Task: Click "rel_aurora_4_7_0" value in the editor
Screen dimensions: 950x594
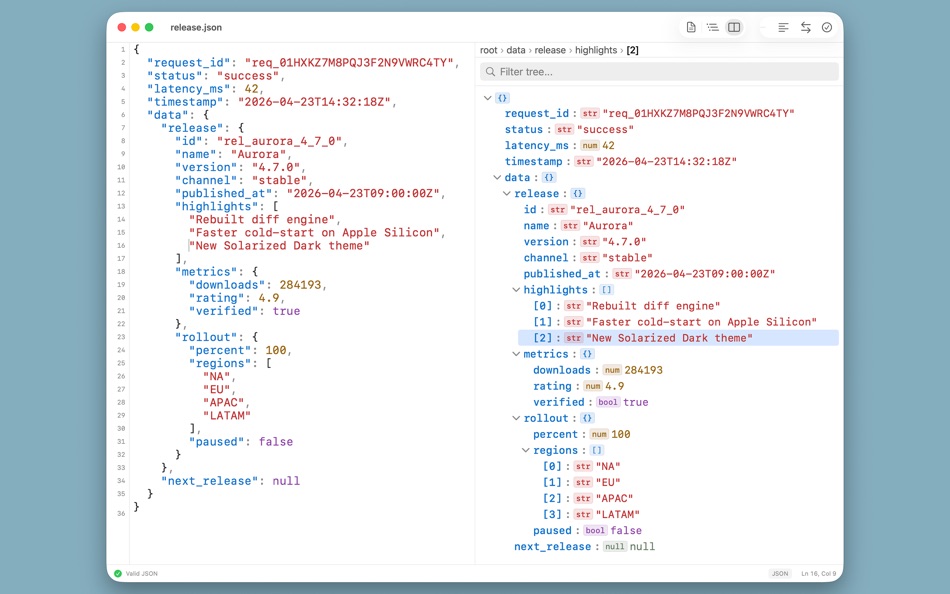Action: tap(279, 141)
